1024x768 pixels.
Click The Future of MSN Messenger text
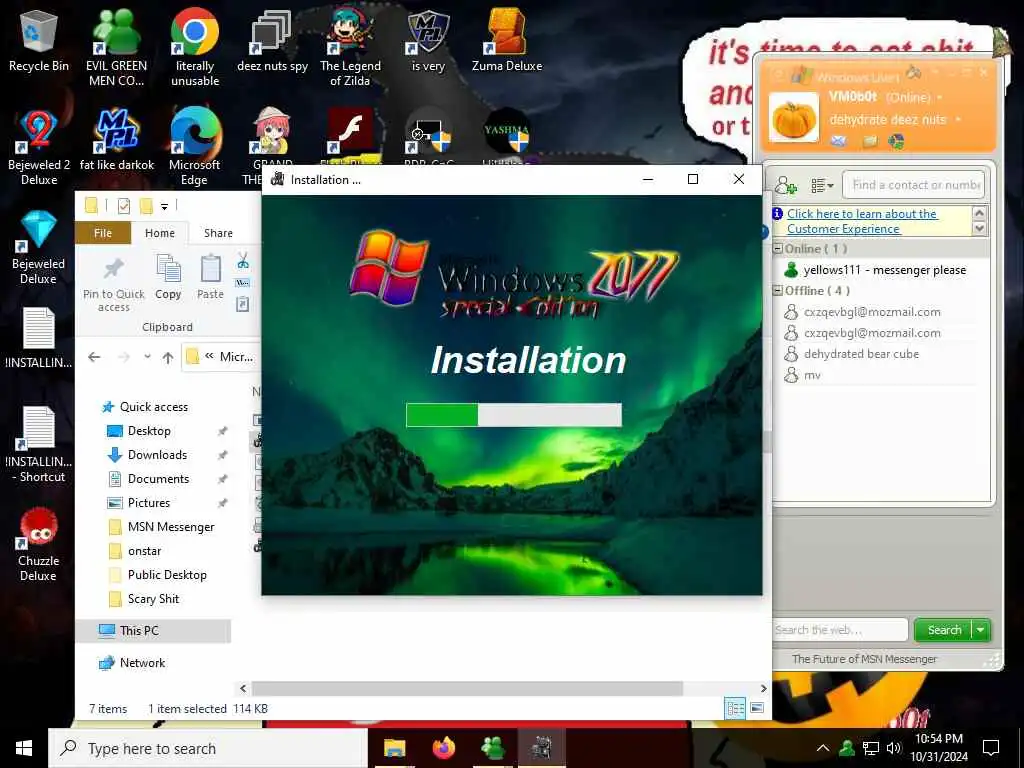pyautogui.click(x=864, y=659)
